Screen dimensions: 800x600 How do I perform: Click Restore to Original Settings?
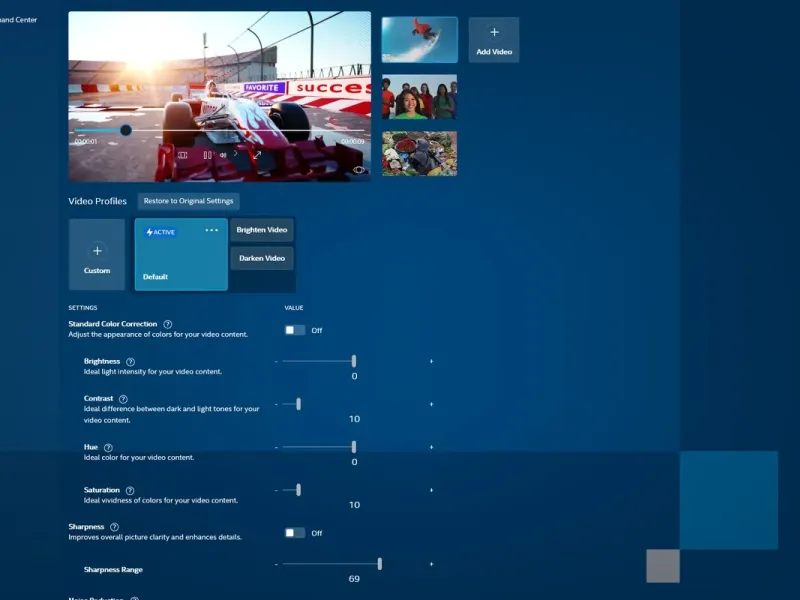188,201
